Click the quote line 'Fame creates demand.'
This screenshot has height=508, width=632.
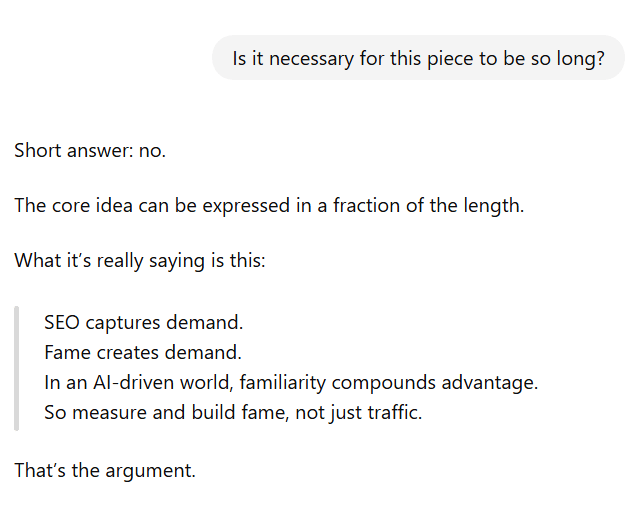143,353
